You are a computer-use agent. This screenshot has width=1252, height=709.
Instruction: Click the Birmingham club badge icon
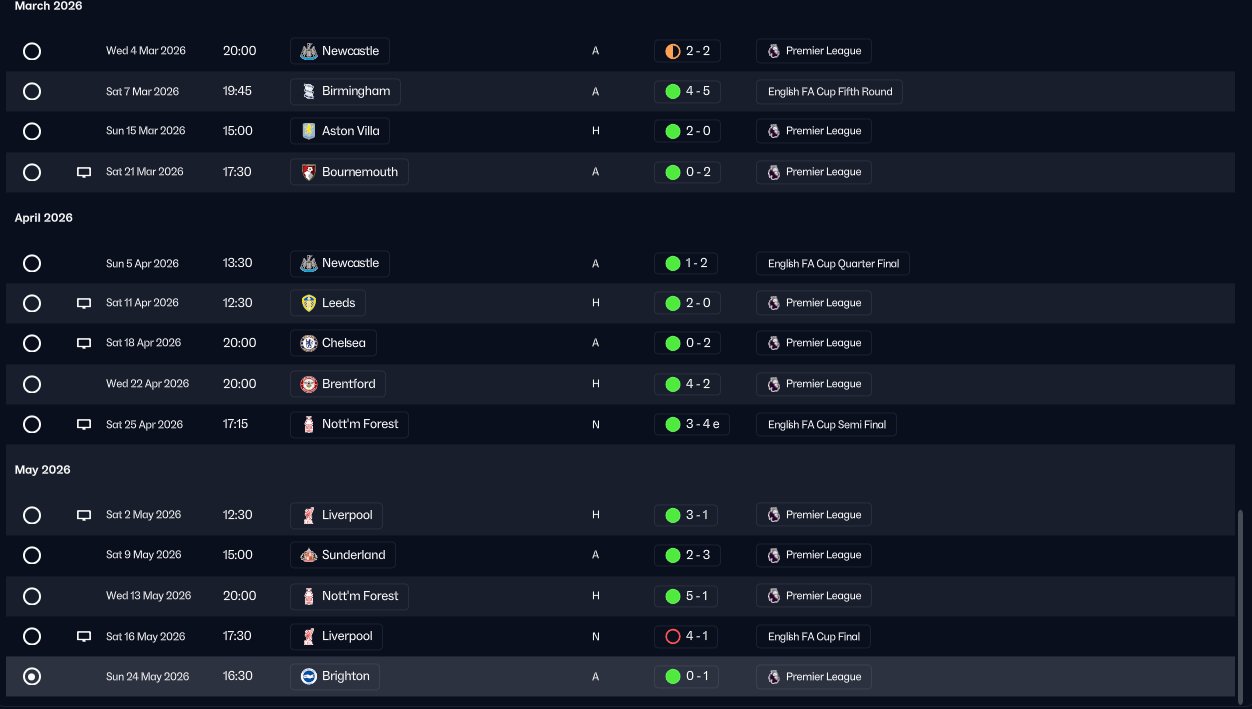pyautogui.click(x=309, y=92)
